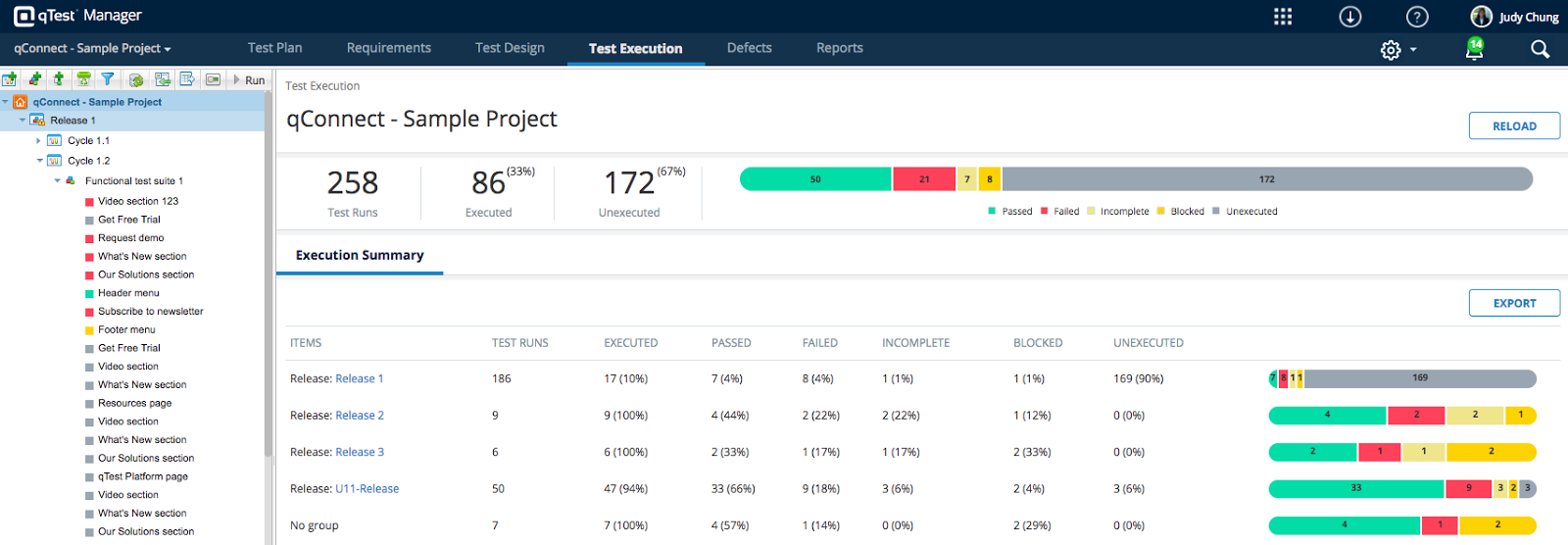Click the download circle icon in header
Viewport: 1568px width, 545px height.
1350,17
